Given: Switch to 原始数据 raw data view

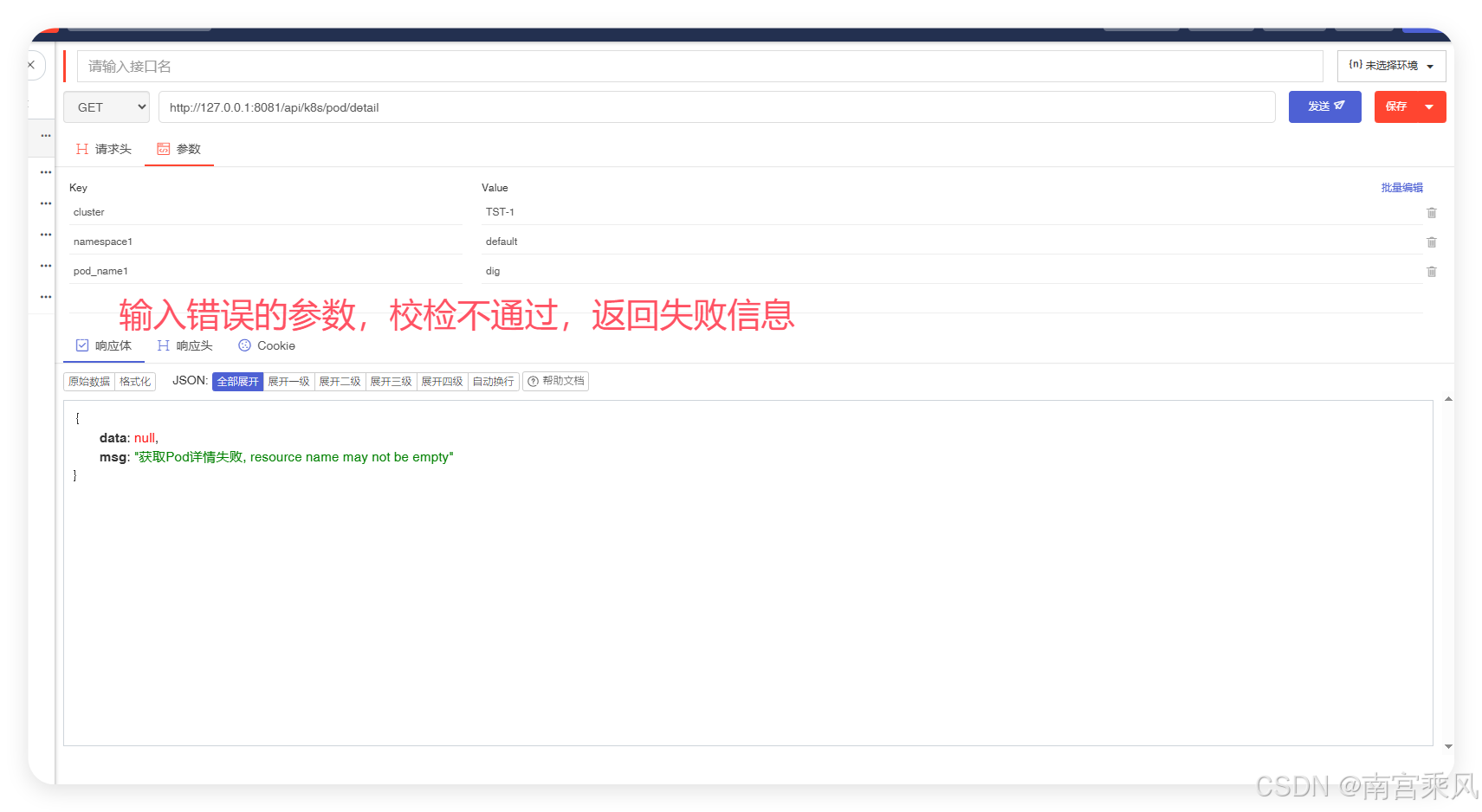Looking at the screenshot, I should (x=89, y=382).
